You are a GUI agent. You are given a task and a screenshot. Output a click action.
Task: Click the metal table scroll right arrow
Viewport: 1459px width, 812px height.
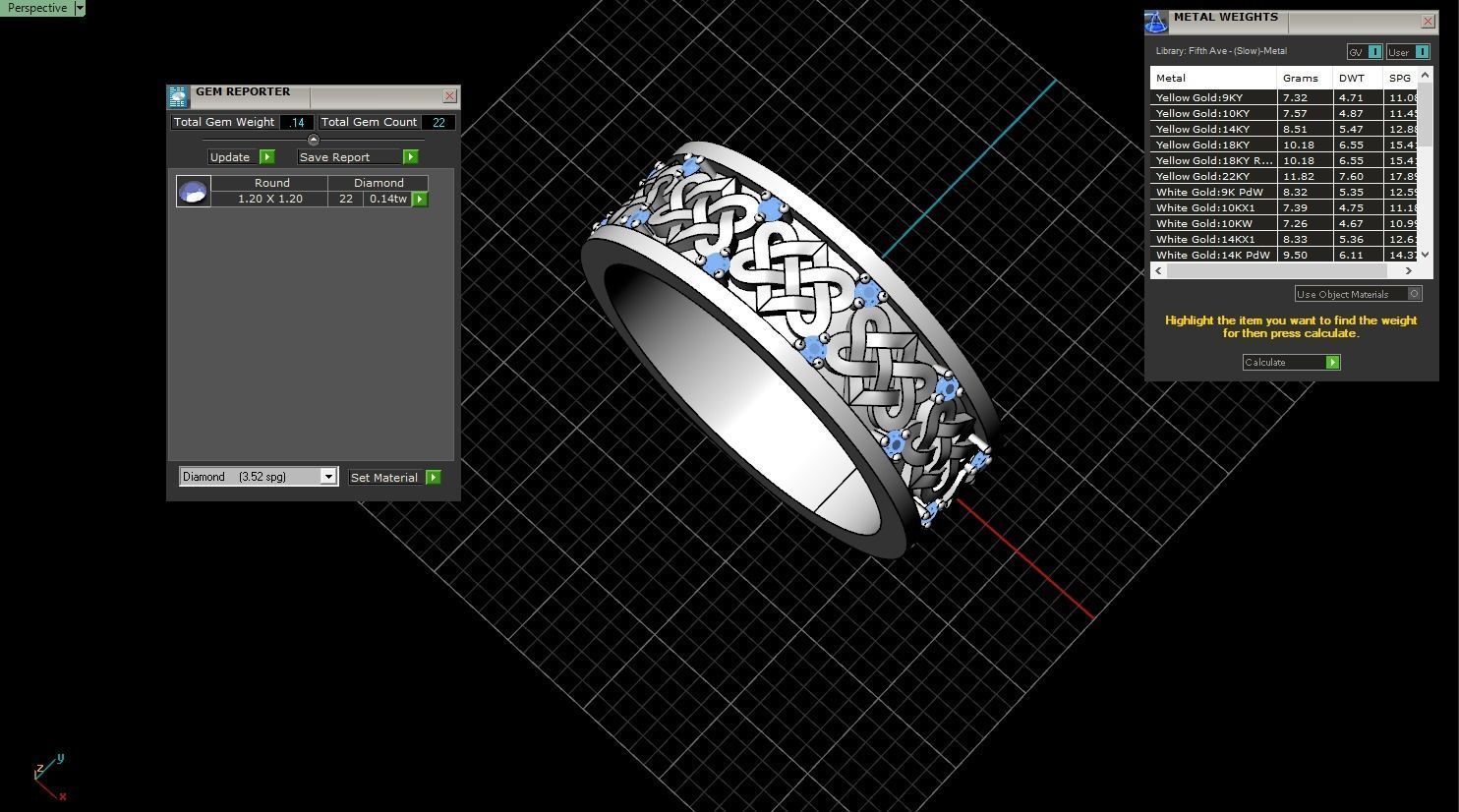[x=1409, y=270]
